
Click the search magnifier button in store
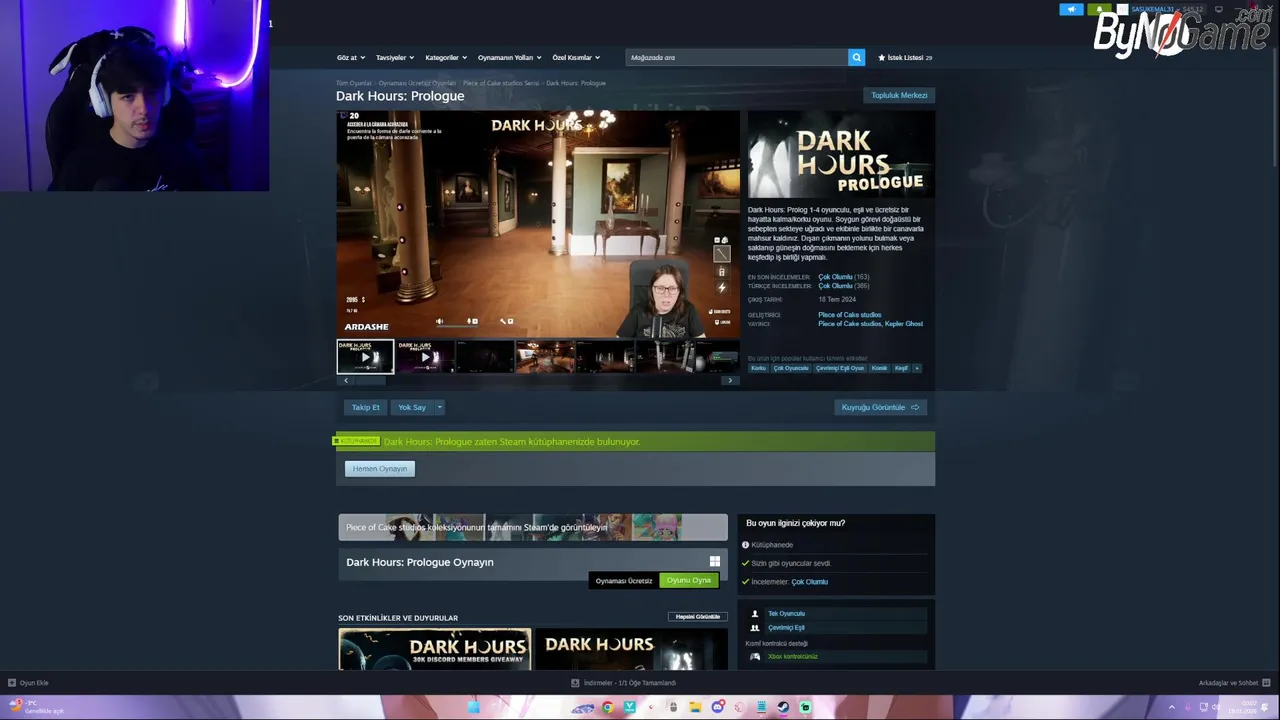coord(856,57)
